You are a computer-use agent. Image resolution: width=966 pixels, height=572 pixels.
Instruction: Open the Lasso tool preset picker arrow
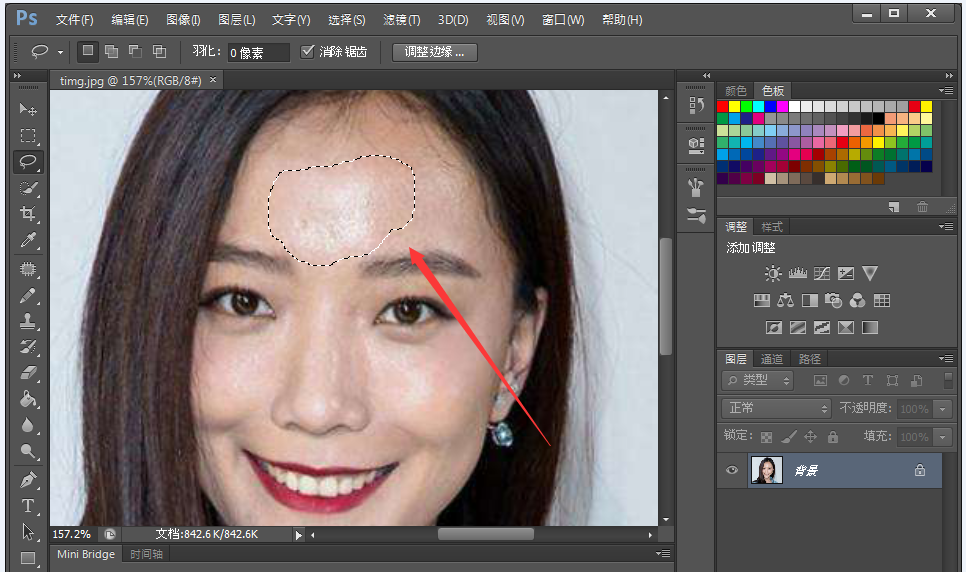[60, 52]
